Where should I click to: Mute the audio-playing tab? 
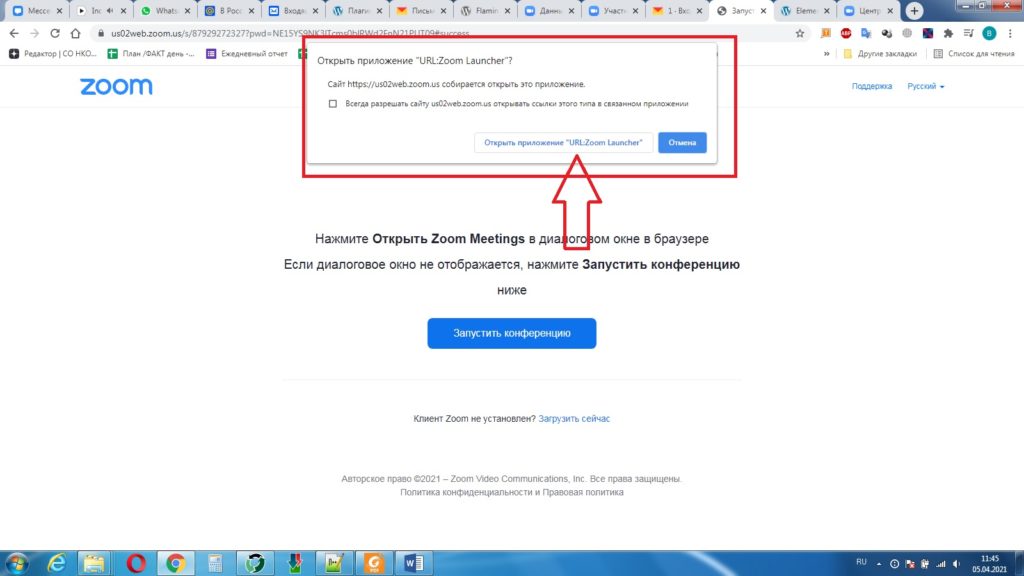click(110, 11)
